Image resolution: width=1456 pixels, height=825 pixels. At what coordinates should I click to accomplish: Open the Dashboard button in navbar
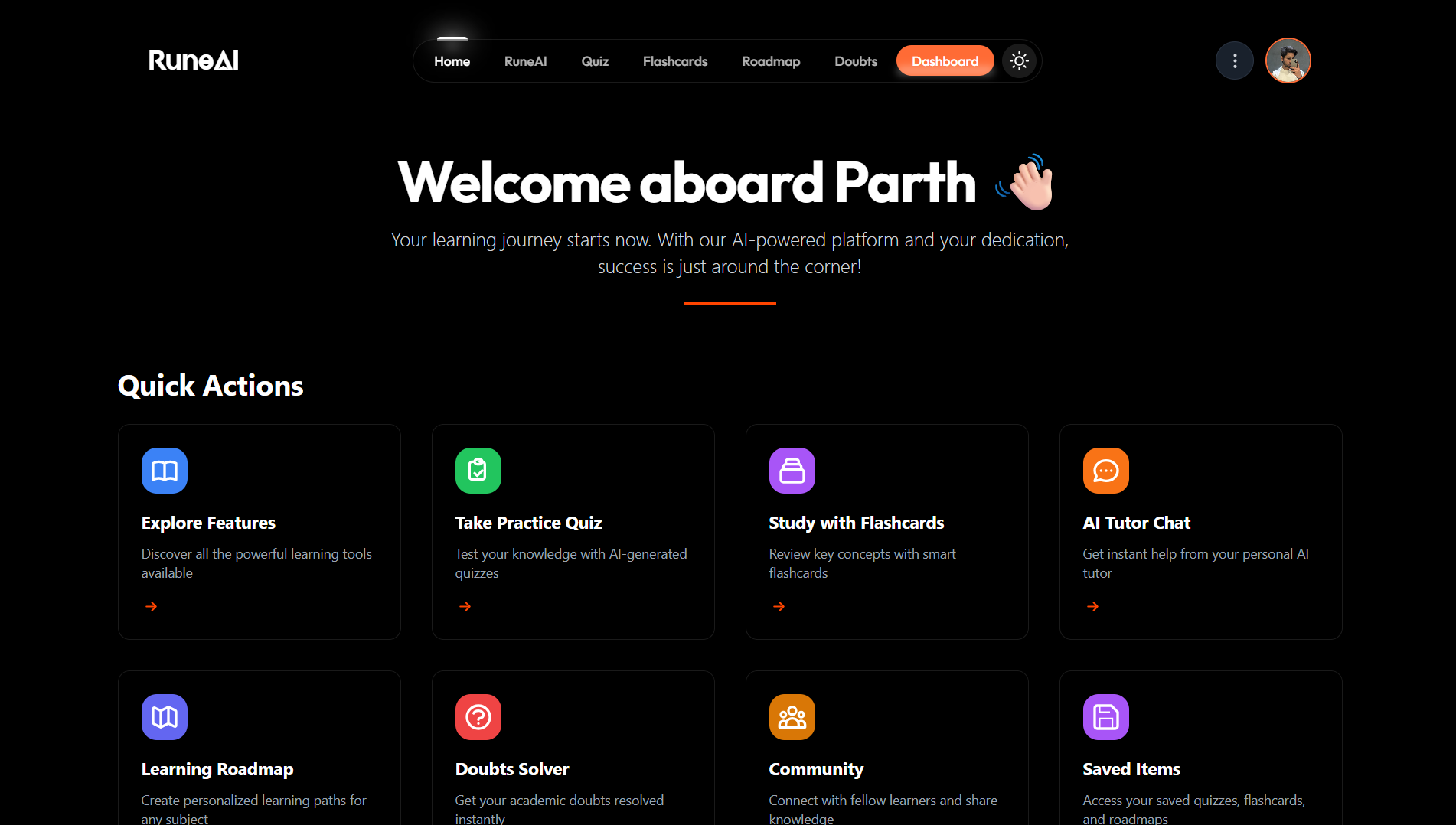click(945, 61)
